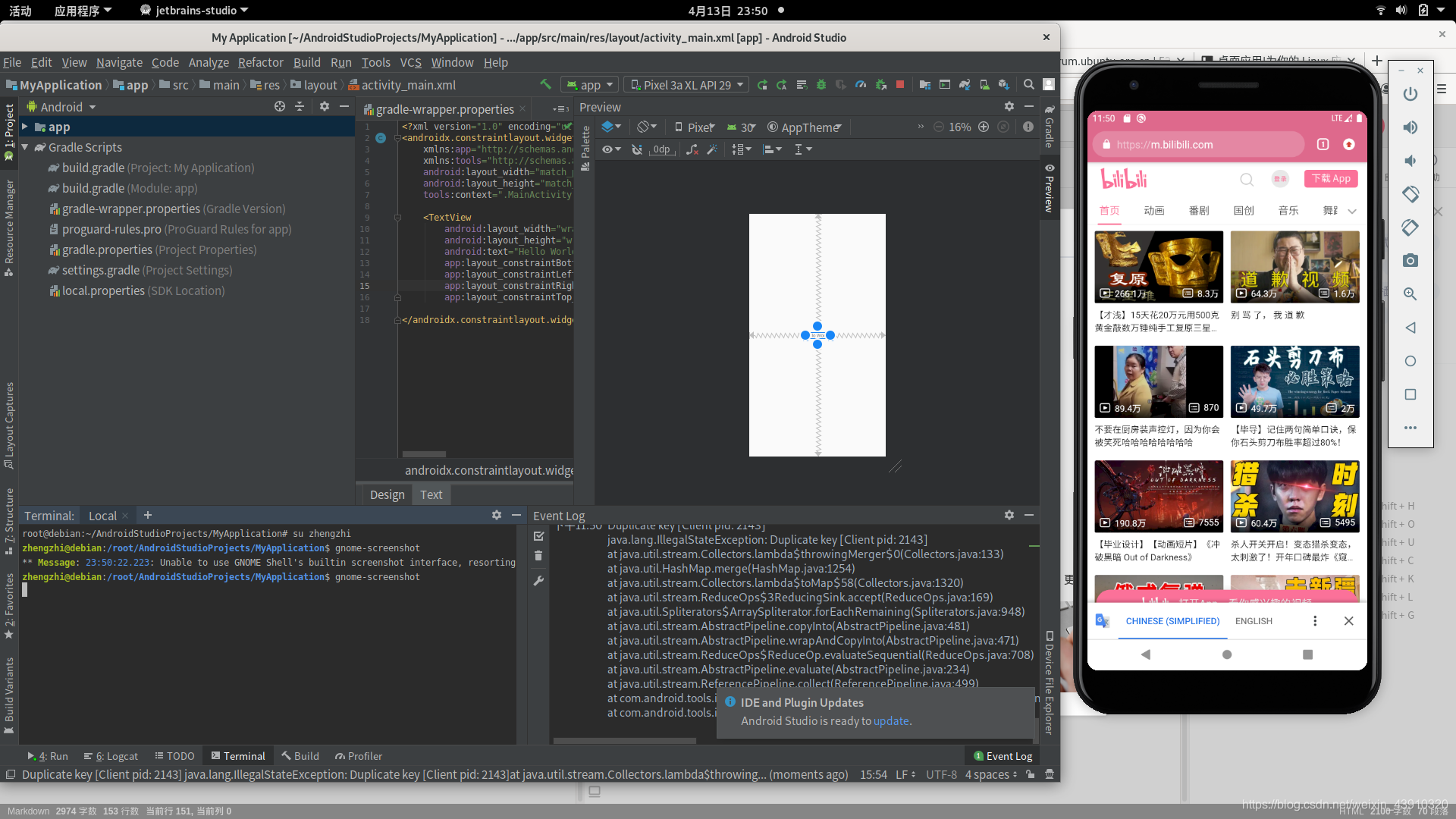This screenshot has height=819, width=1456.
Task: Click the pink download App button on bilibili
Action: click(1331, 179)
